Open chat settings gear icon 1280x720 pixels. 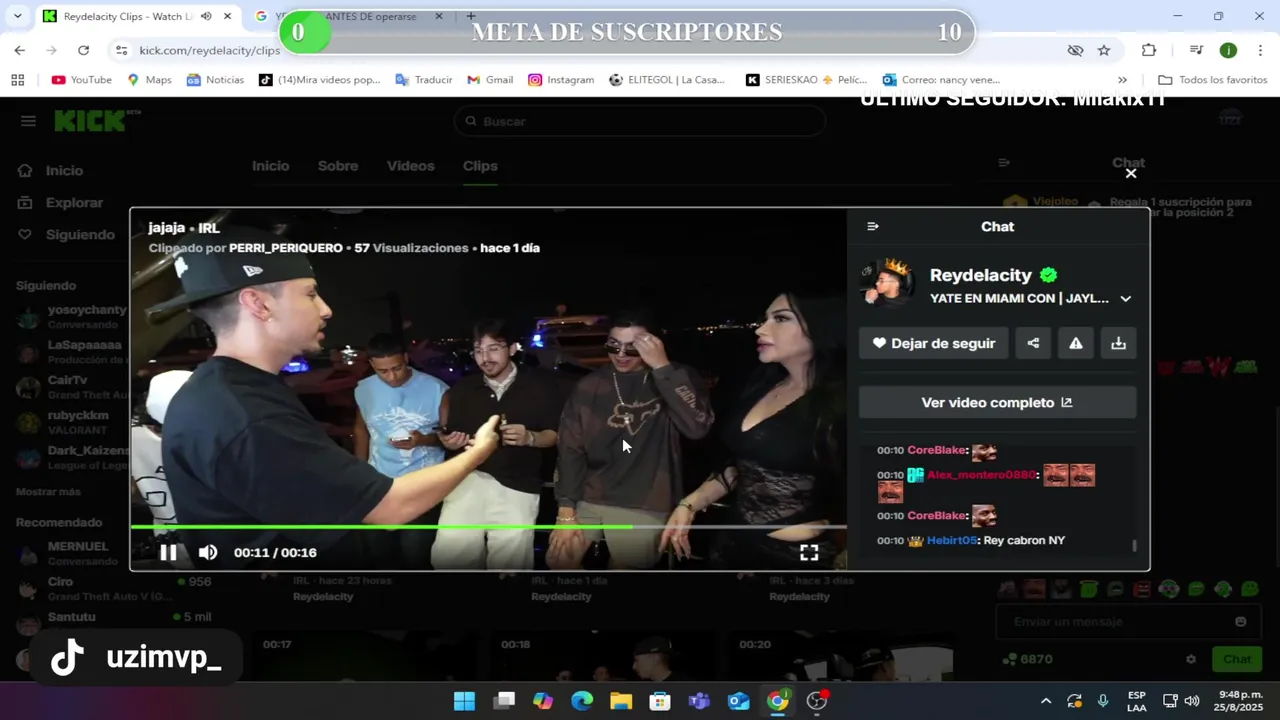[1191, 659]
